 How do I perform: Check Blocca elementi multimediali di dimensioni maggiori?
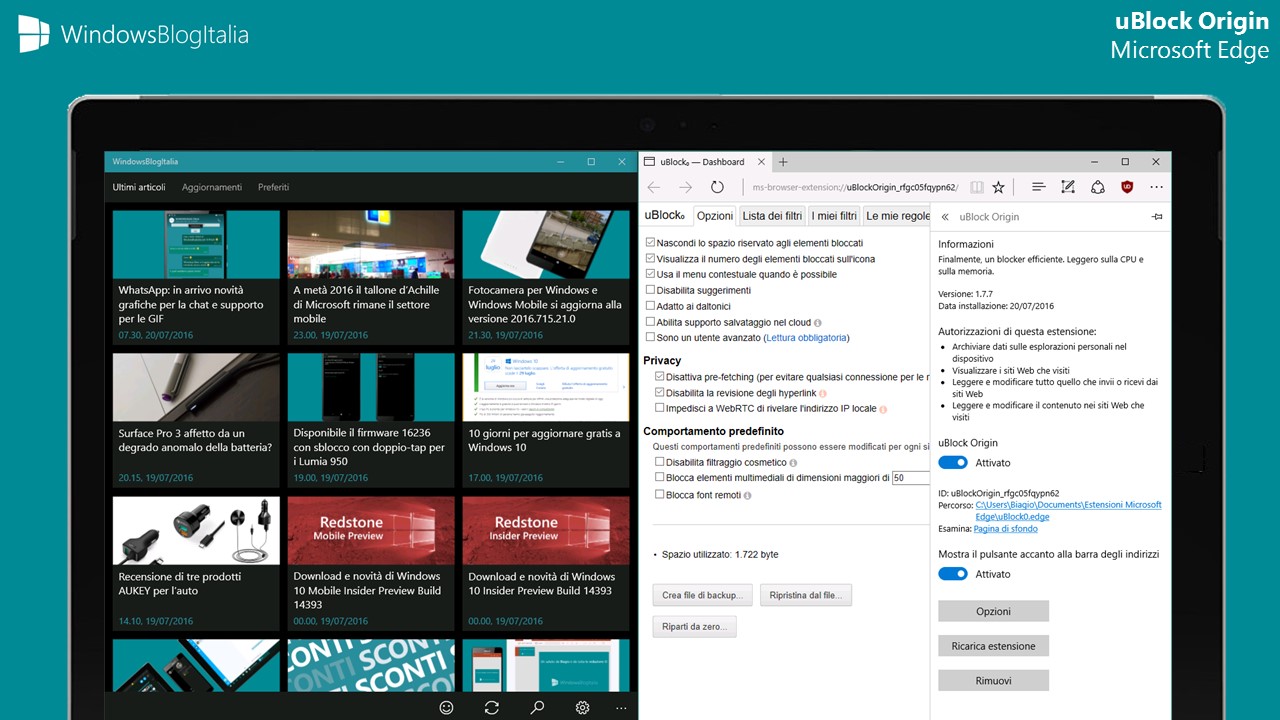(660, 478)
